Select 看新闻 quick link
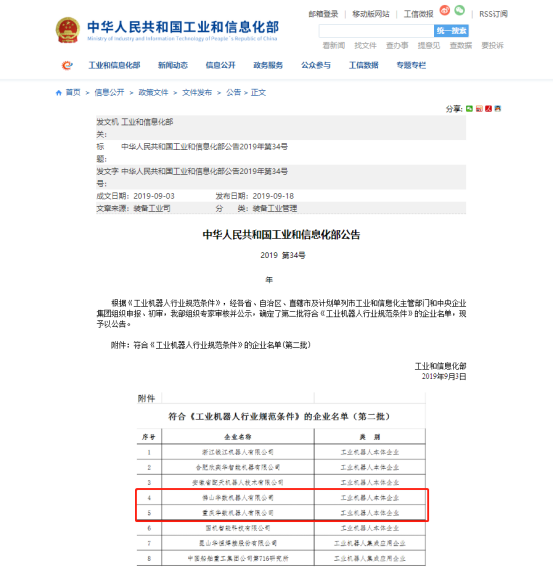 click(334, 46)
